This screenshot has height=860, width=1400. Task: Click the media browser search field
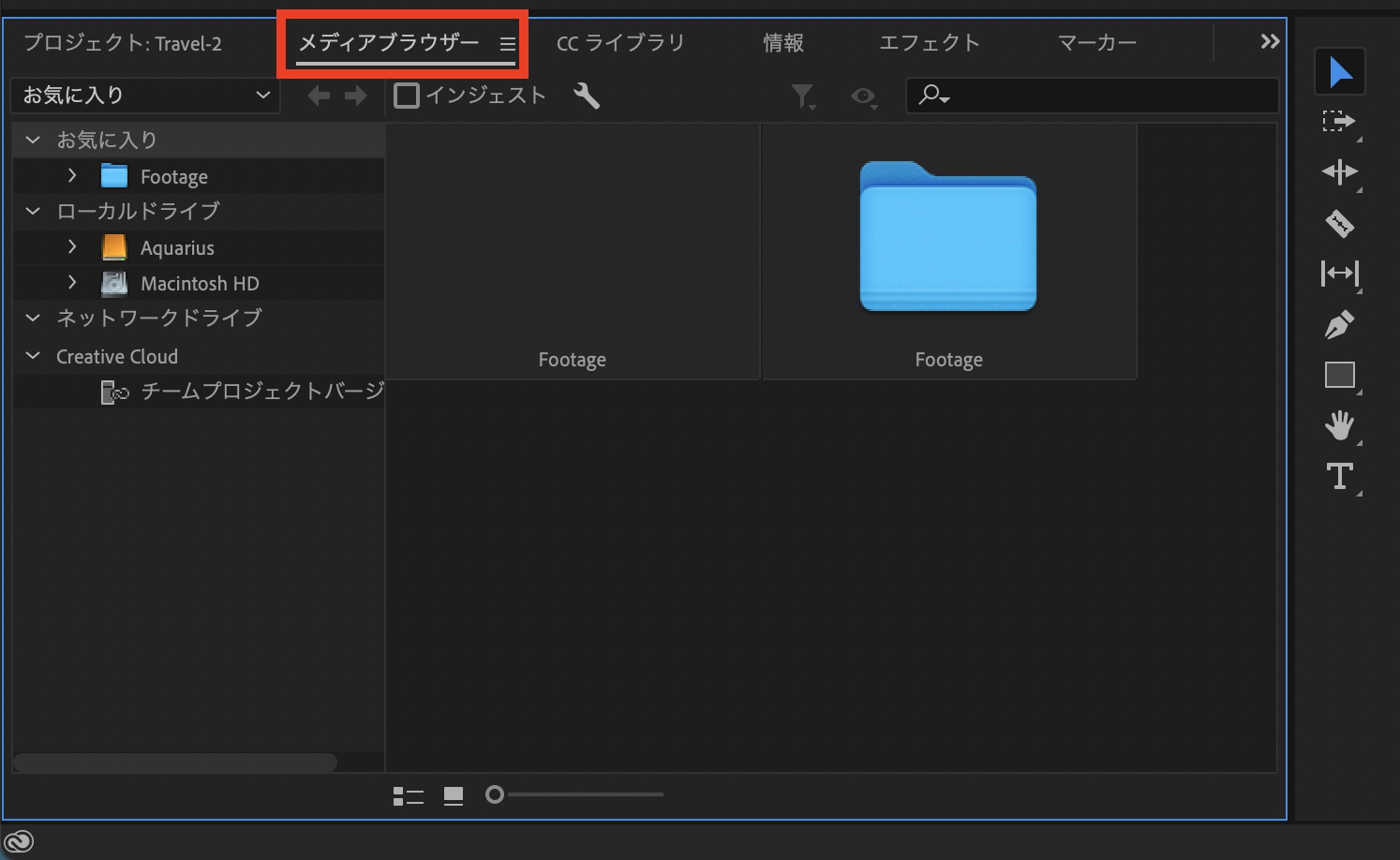click(1106, 96)
